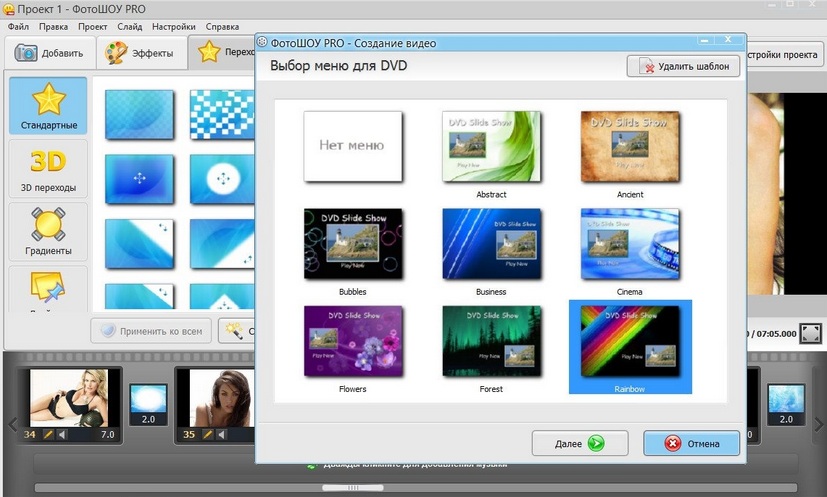Viewport: 827px width, 497px height.
Task: Open the Слайд menu
Action: (129, 27)
